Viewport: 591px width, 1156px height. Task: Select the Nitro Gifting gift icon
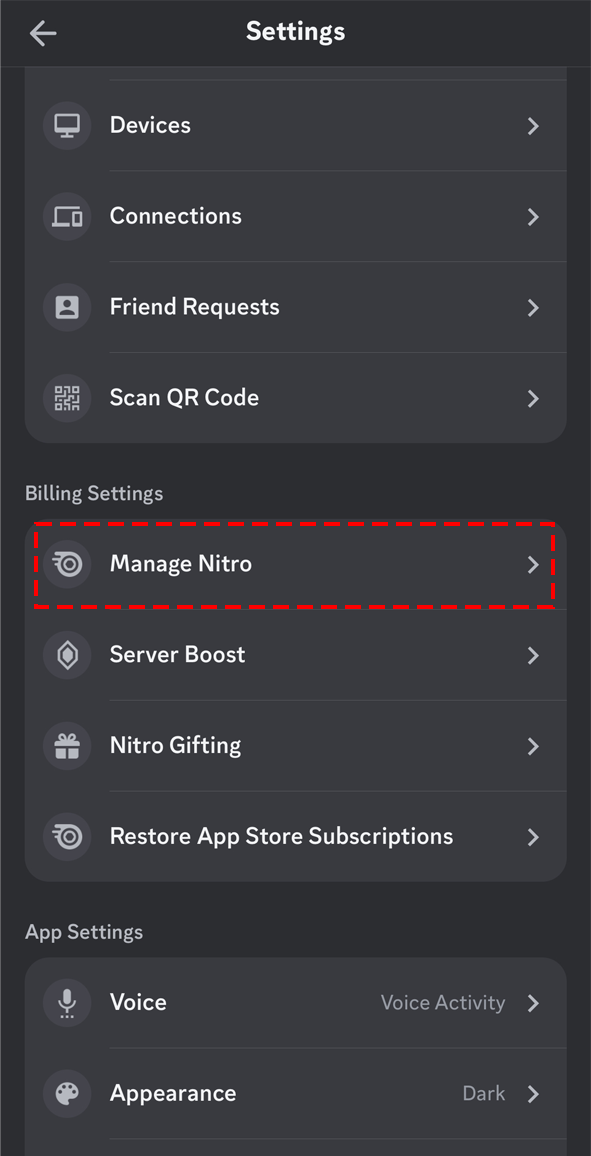pyautogui.click(x=66, y=746)
